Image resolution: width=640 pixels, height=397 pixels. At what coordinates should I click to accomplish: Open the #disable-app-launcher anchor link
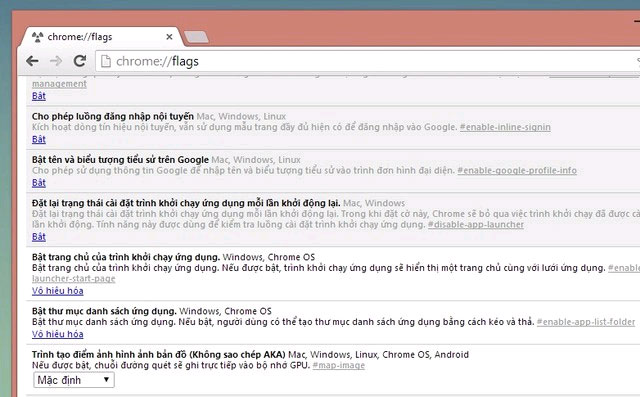click(x=476, y=224)
